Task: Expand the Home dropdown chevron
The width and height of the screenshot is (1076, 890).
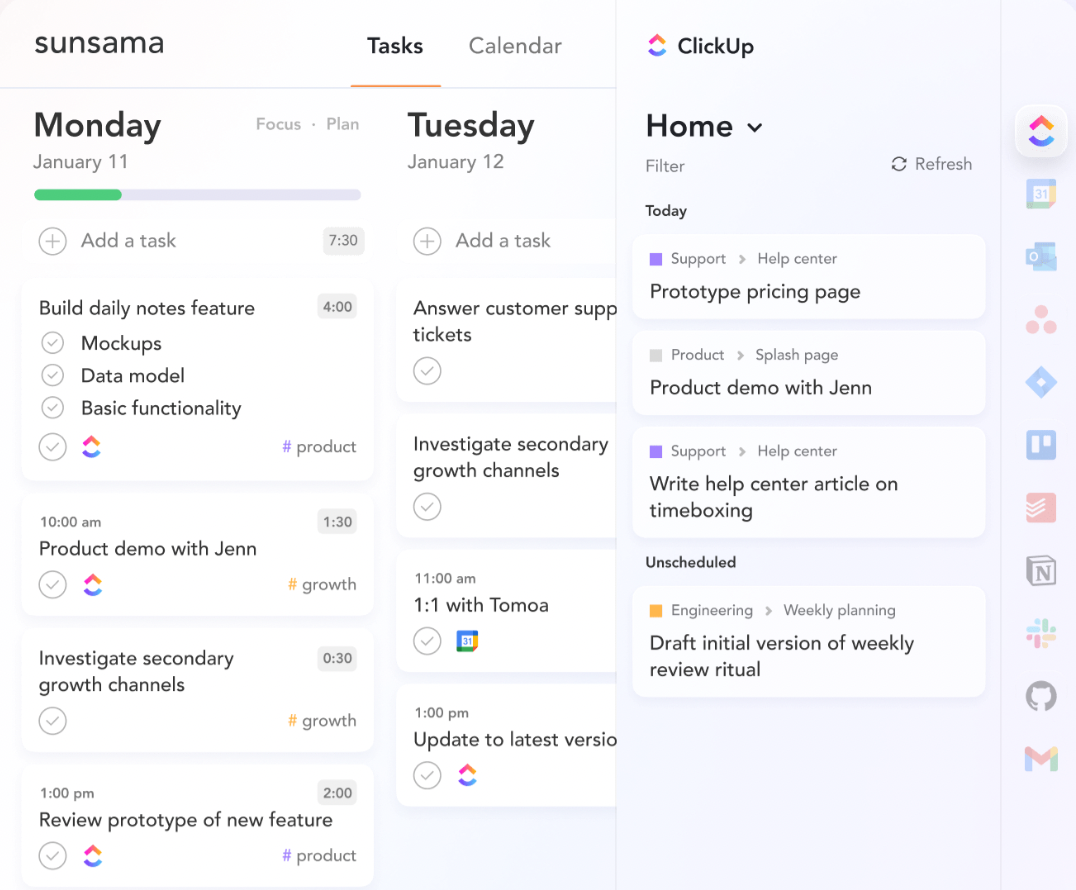Action: click(x=755, y=128)
